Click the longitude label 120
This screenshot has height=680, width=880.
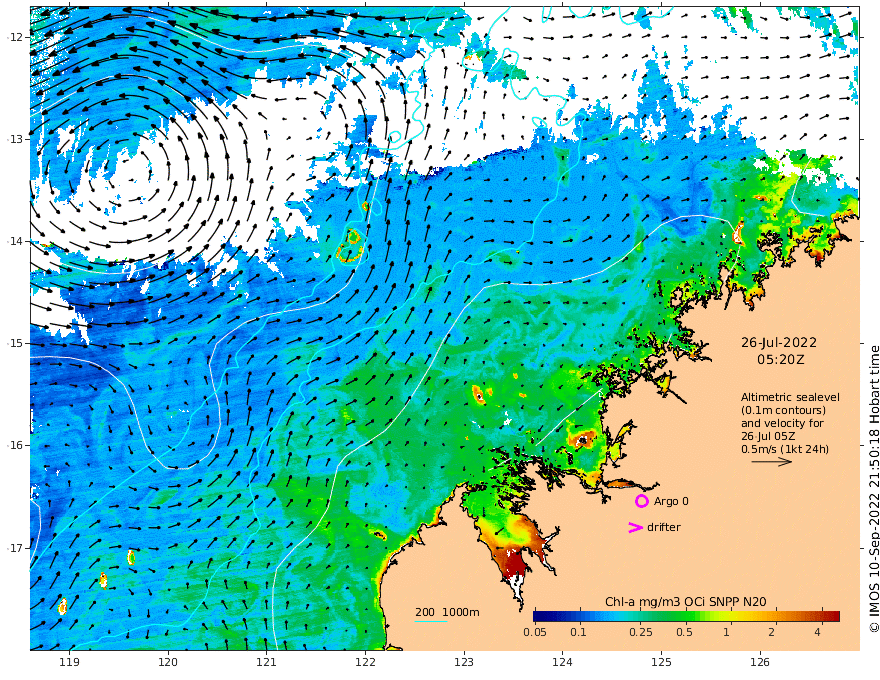[168, 662]
